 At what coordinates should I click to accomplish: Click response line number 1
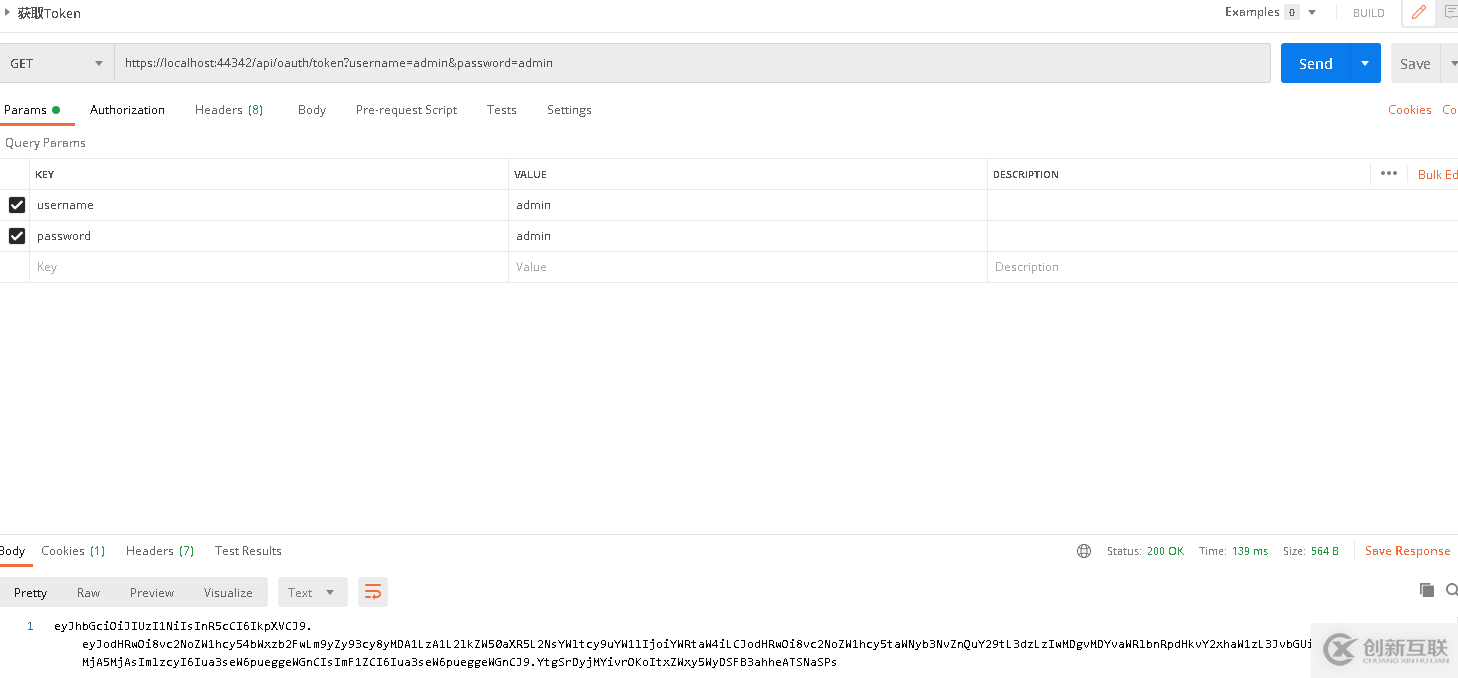pyautogui.click(x=30, y=626)
